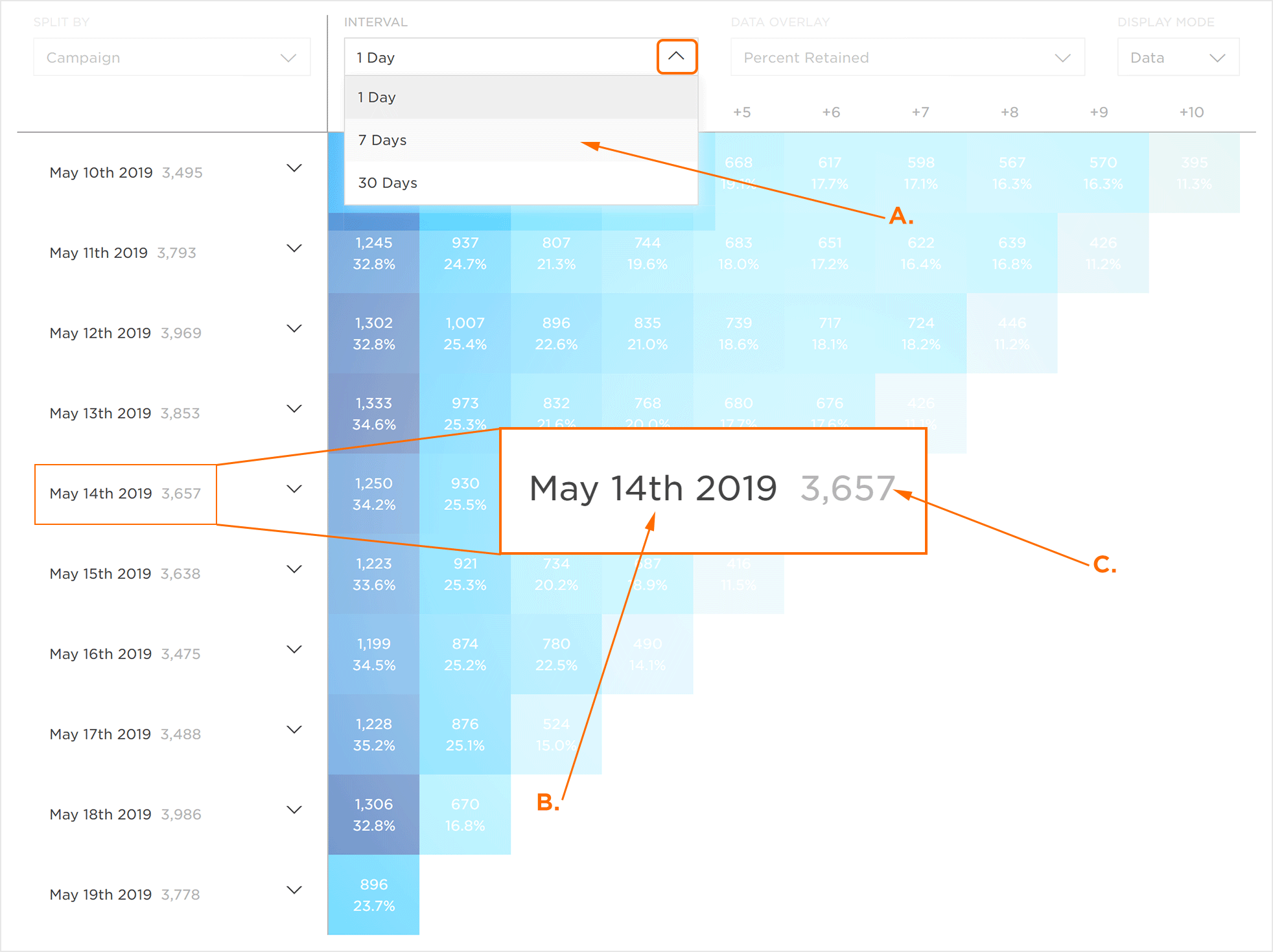Expand May 14th 2019 row chevron
Screen dimensions: 1273x952
pyautogui.click(x=294, y=489)
